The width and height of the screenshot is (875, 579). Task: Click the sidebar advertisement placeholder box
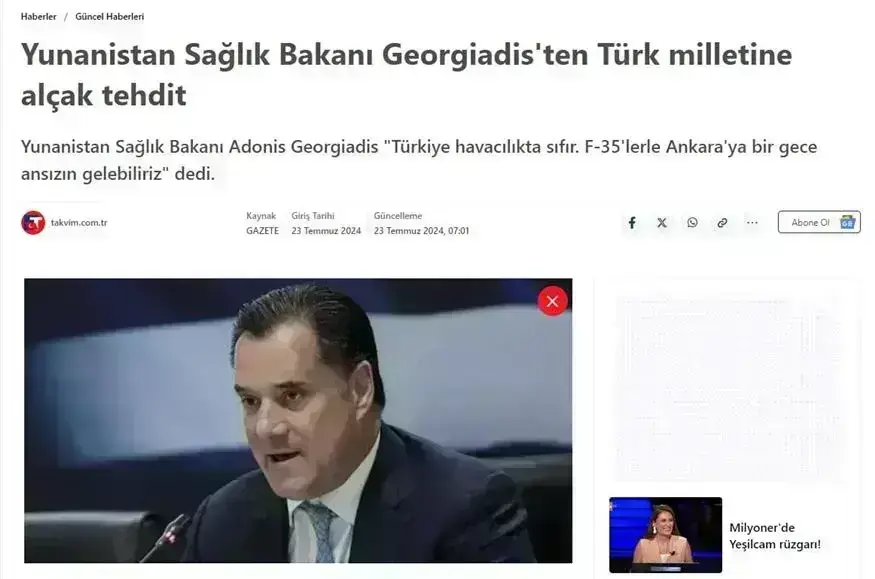[x=728, y=389]
